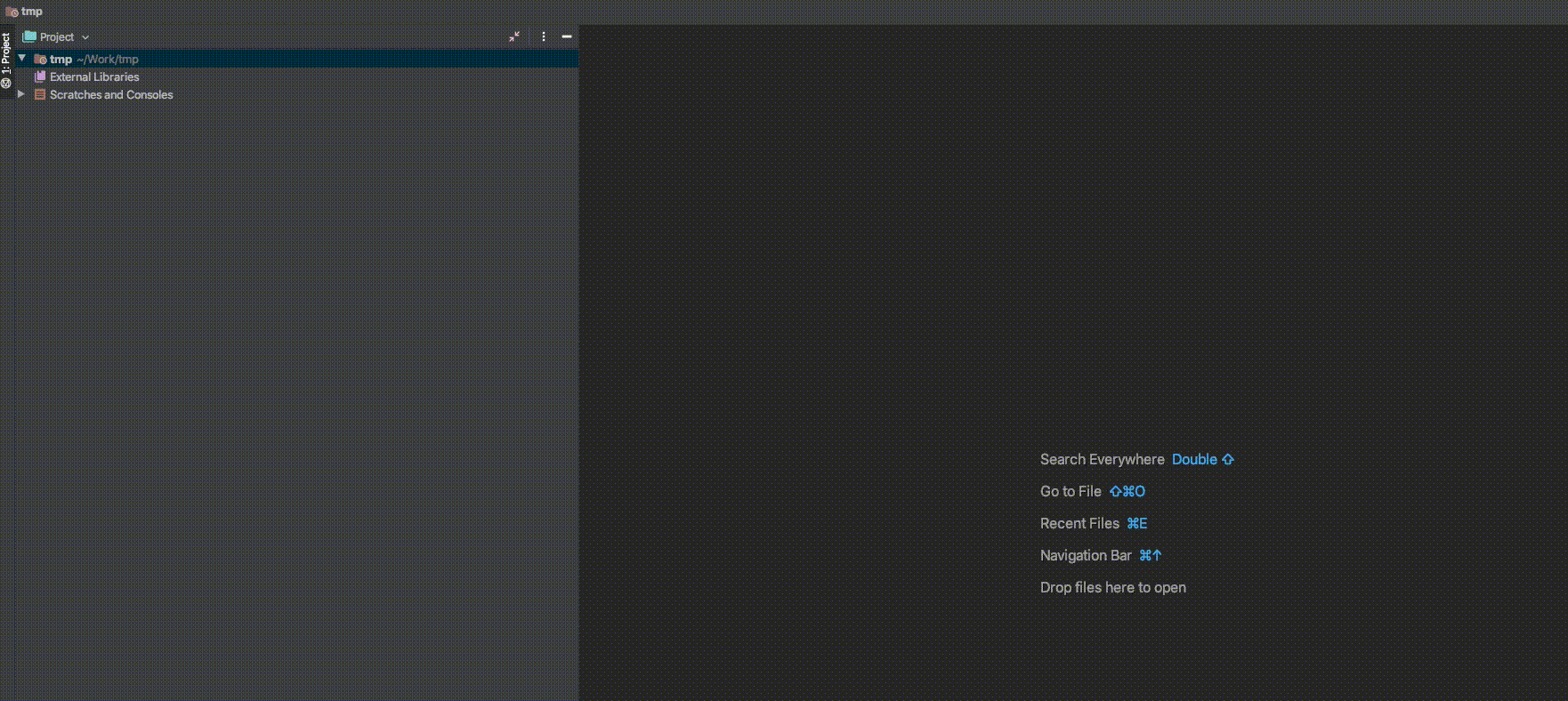Click the Scratches and Consoles icon
Screen dimensions: 1568x701
[40, 94]
